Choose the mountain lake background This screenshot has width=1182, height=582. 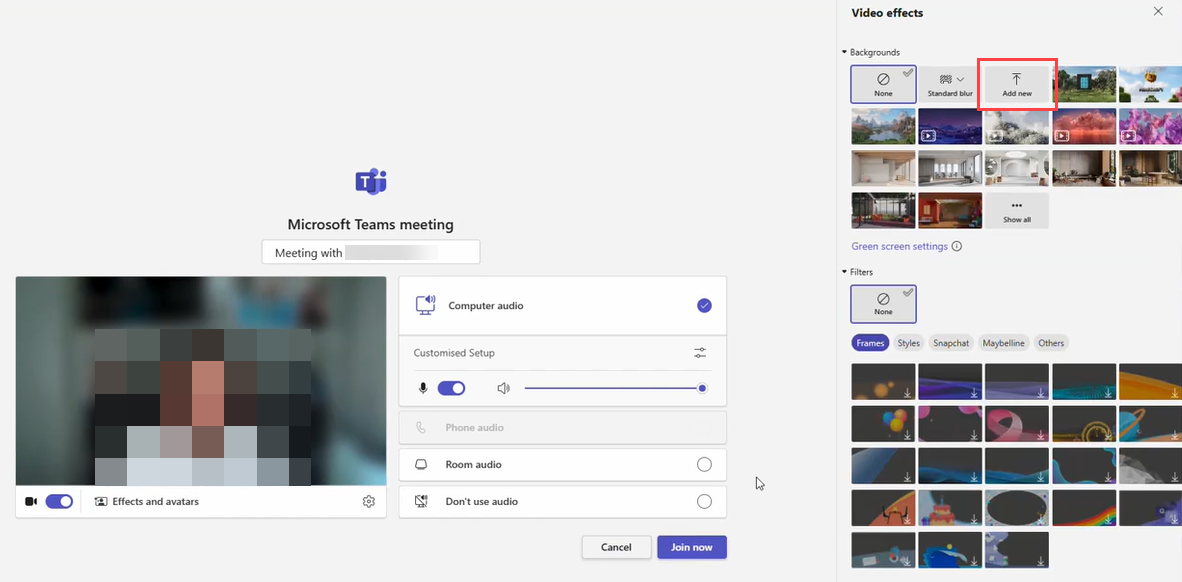click(x=883, y=126)
